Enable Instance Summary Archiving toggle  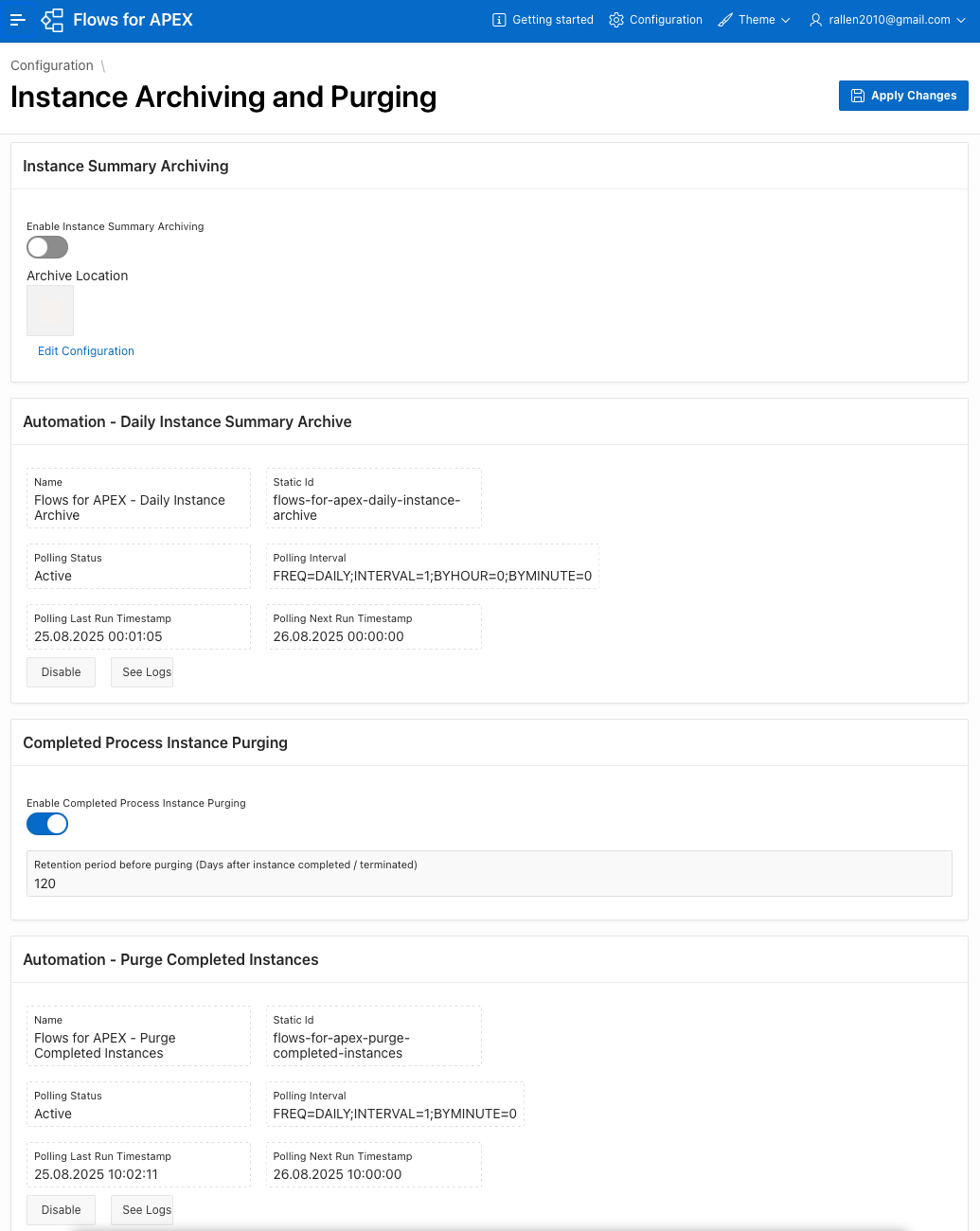47,247
